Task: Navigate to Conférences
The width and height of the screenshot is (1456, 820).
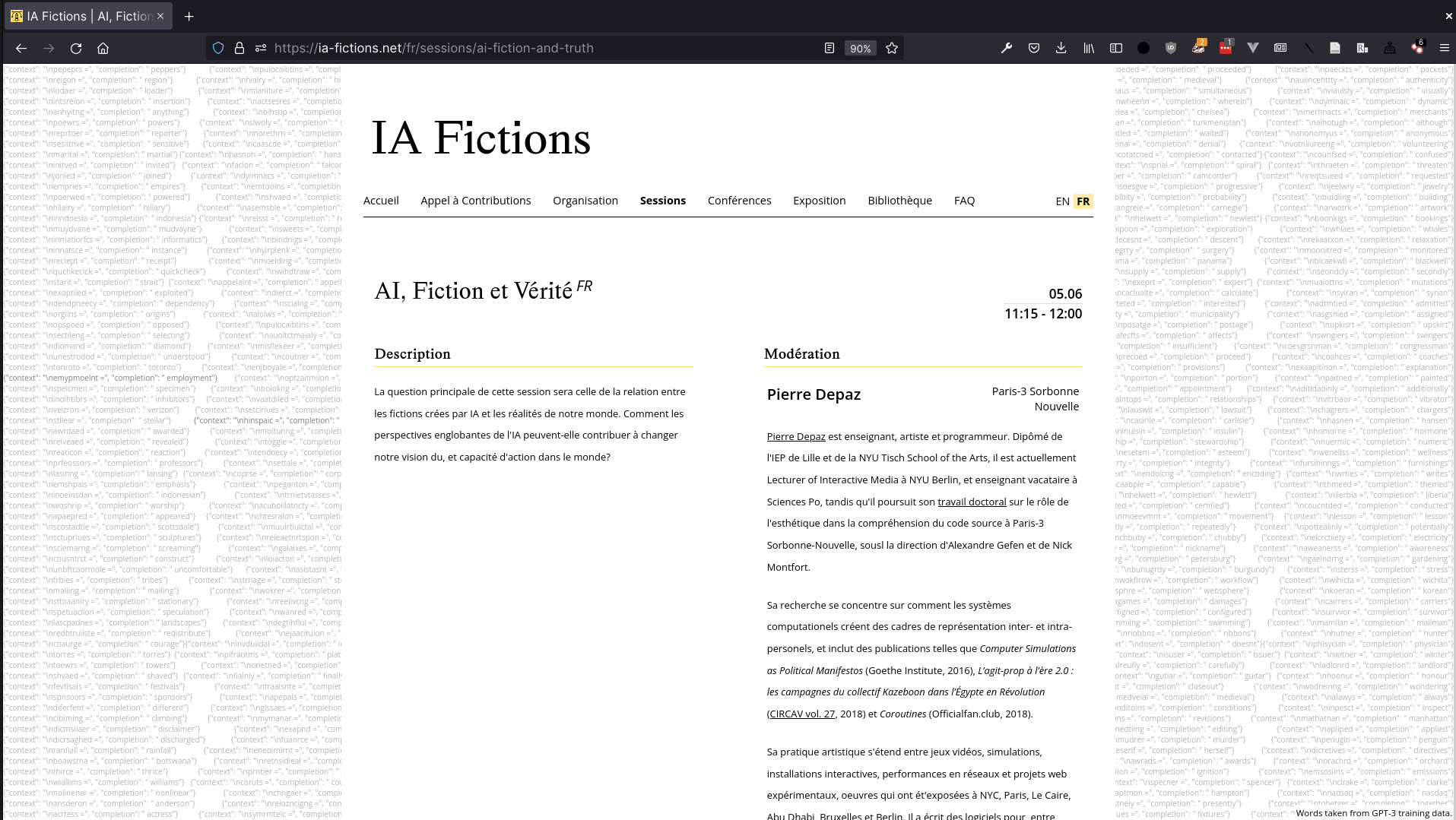Action: click(740, 201)
